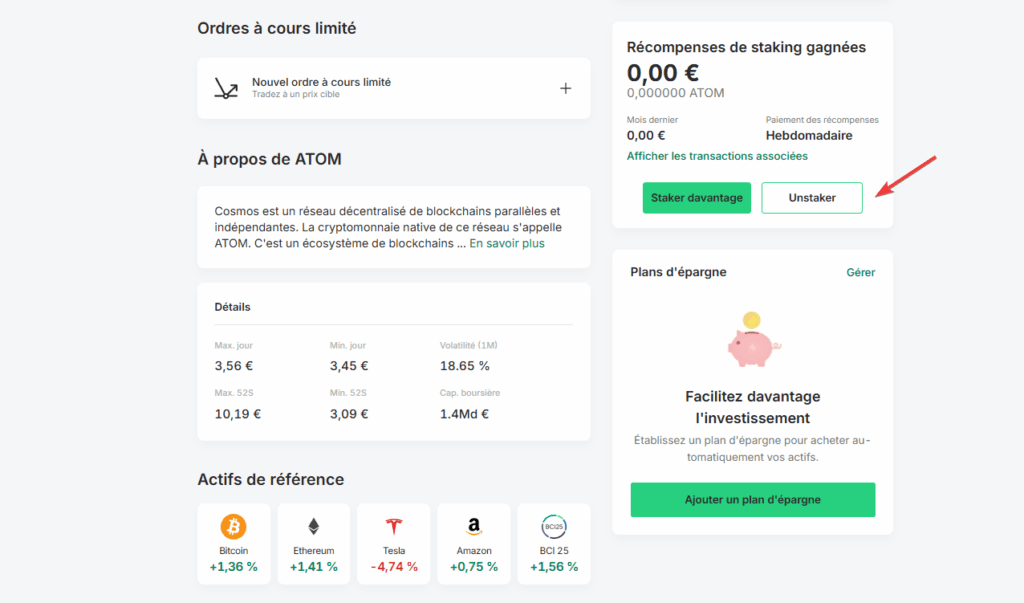
Task: Click the Cosmos description paragraph
Action: pos(389,227)
